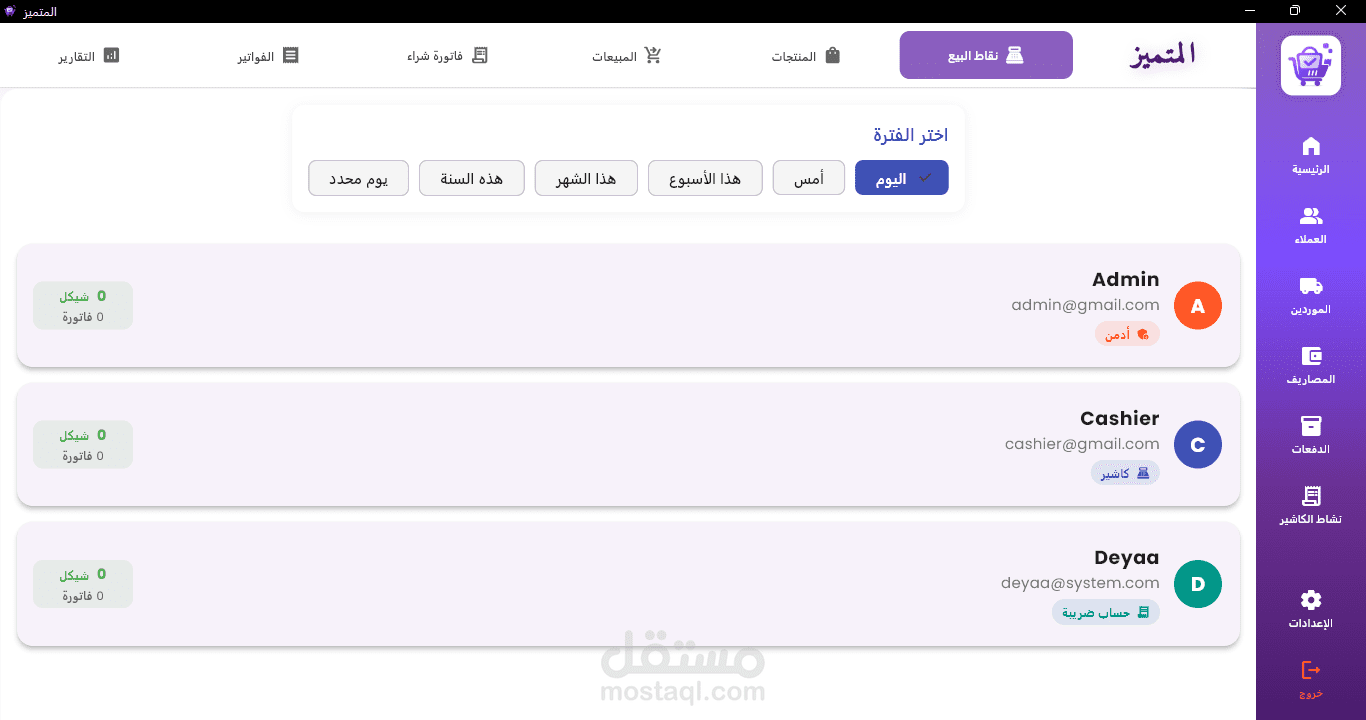1366x720 pixels.
Task: Open the الرئيسية home icon in sidebar
Action: pyautogui.click(x=1311, y=146)
